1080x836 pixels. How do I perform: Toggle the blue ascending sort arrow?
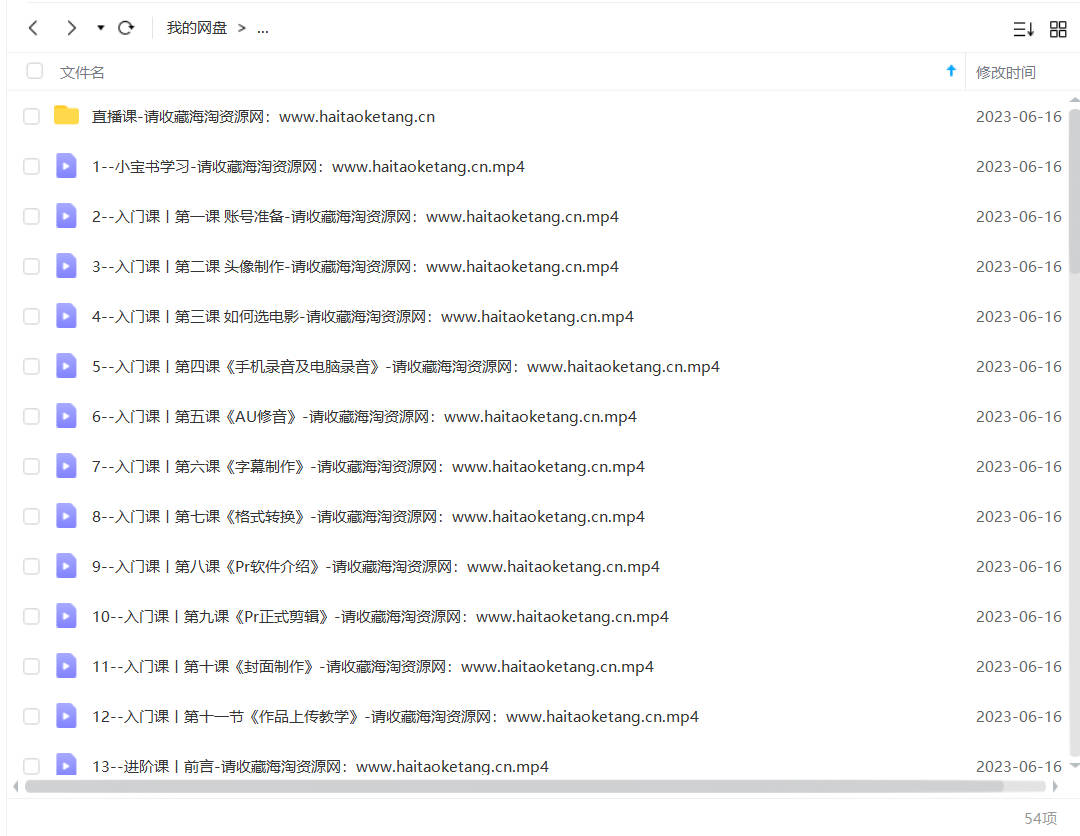[x=951, y=70]
